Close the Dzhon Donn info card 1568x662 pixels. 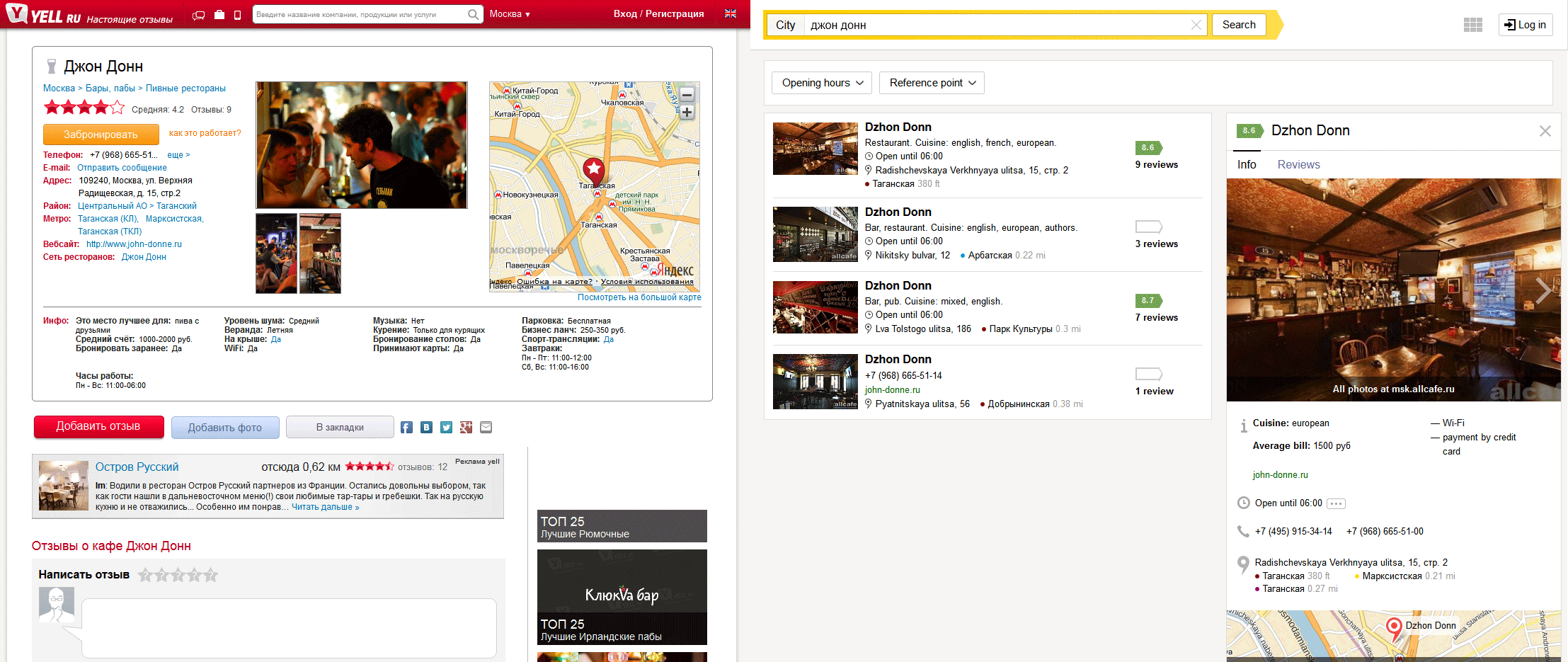(x=1545, y=131)
